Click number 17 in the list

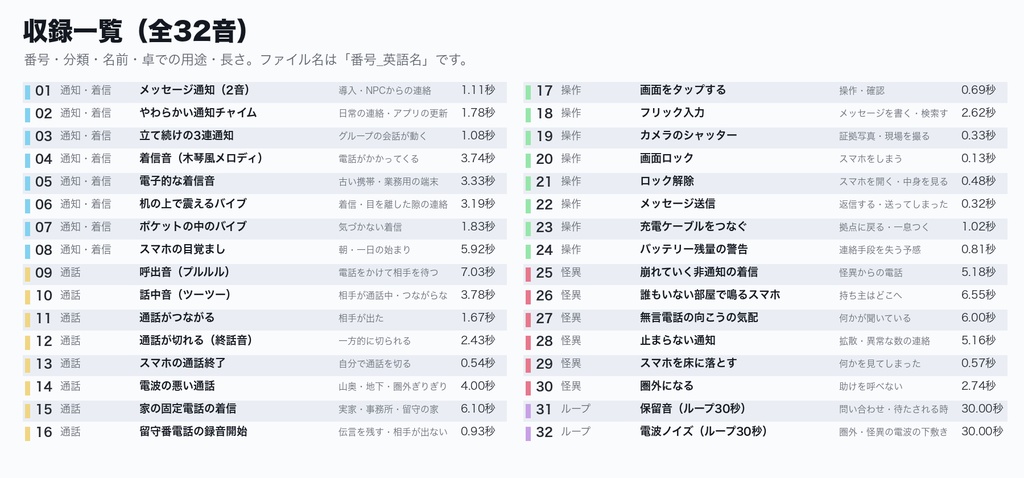point(544,91)
